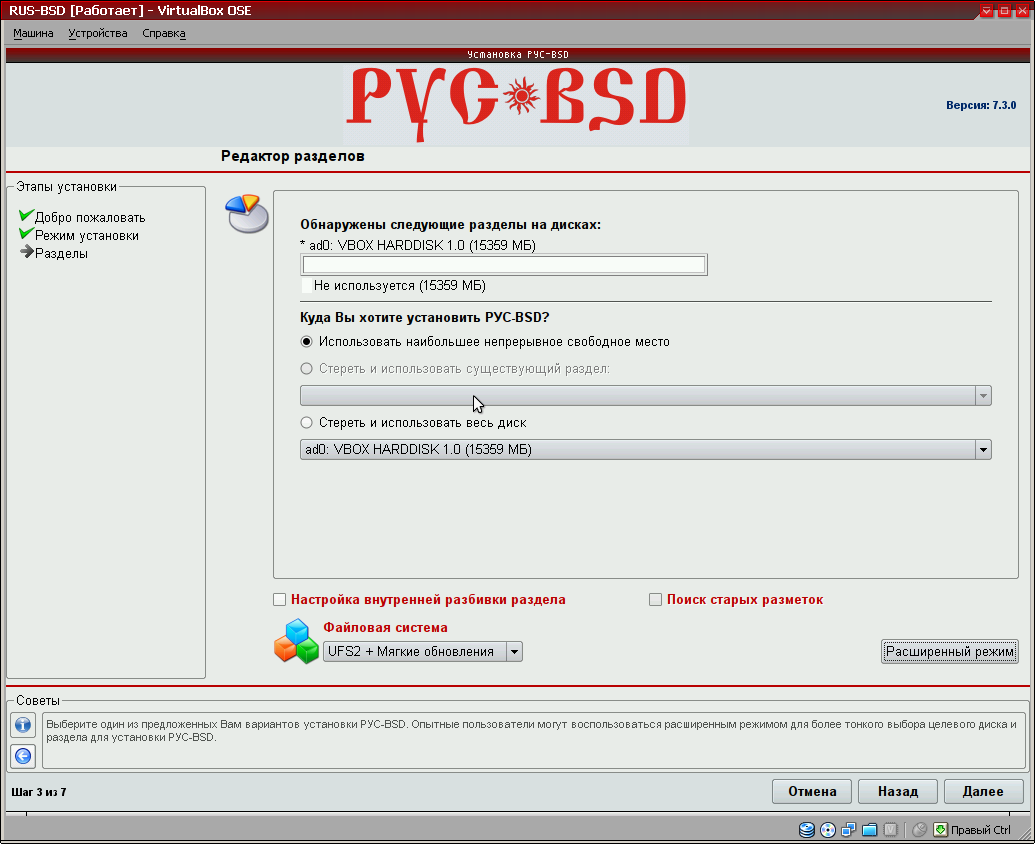1035x844 pixels.
Task: Click the '* ad0: VBOX HARDDISK 1.0 (15359 МБ)' text
Action: tap(418, 245)
